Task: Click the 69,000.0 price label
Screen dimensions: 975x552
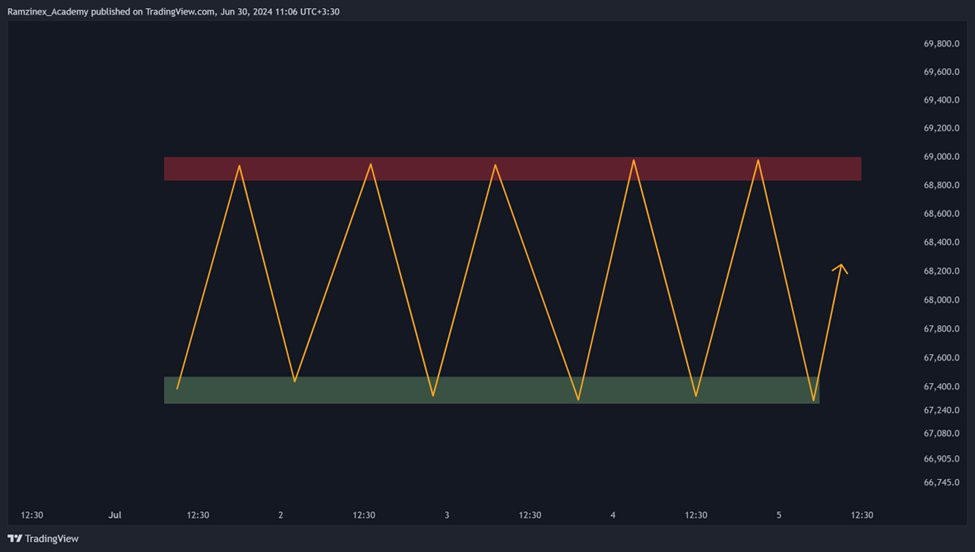Action: click(x=941, y=157)
